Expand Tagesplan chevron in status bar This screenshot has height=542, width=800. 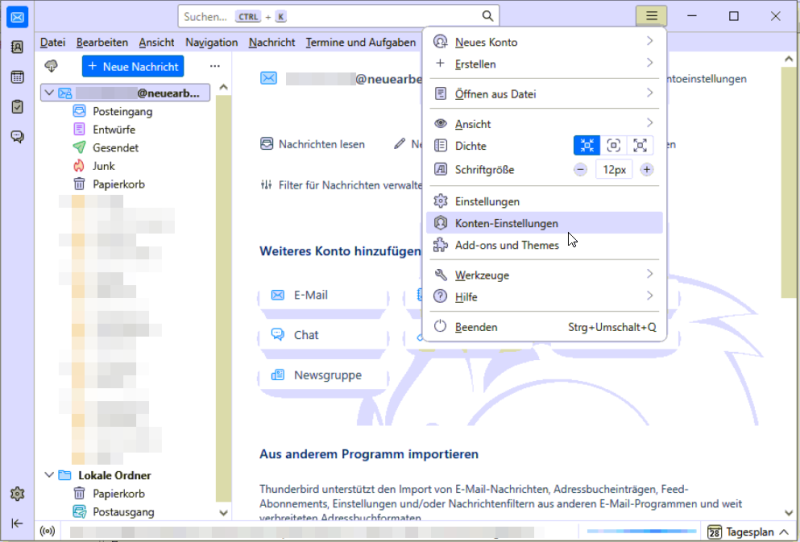click(x=784, y=532)
